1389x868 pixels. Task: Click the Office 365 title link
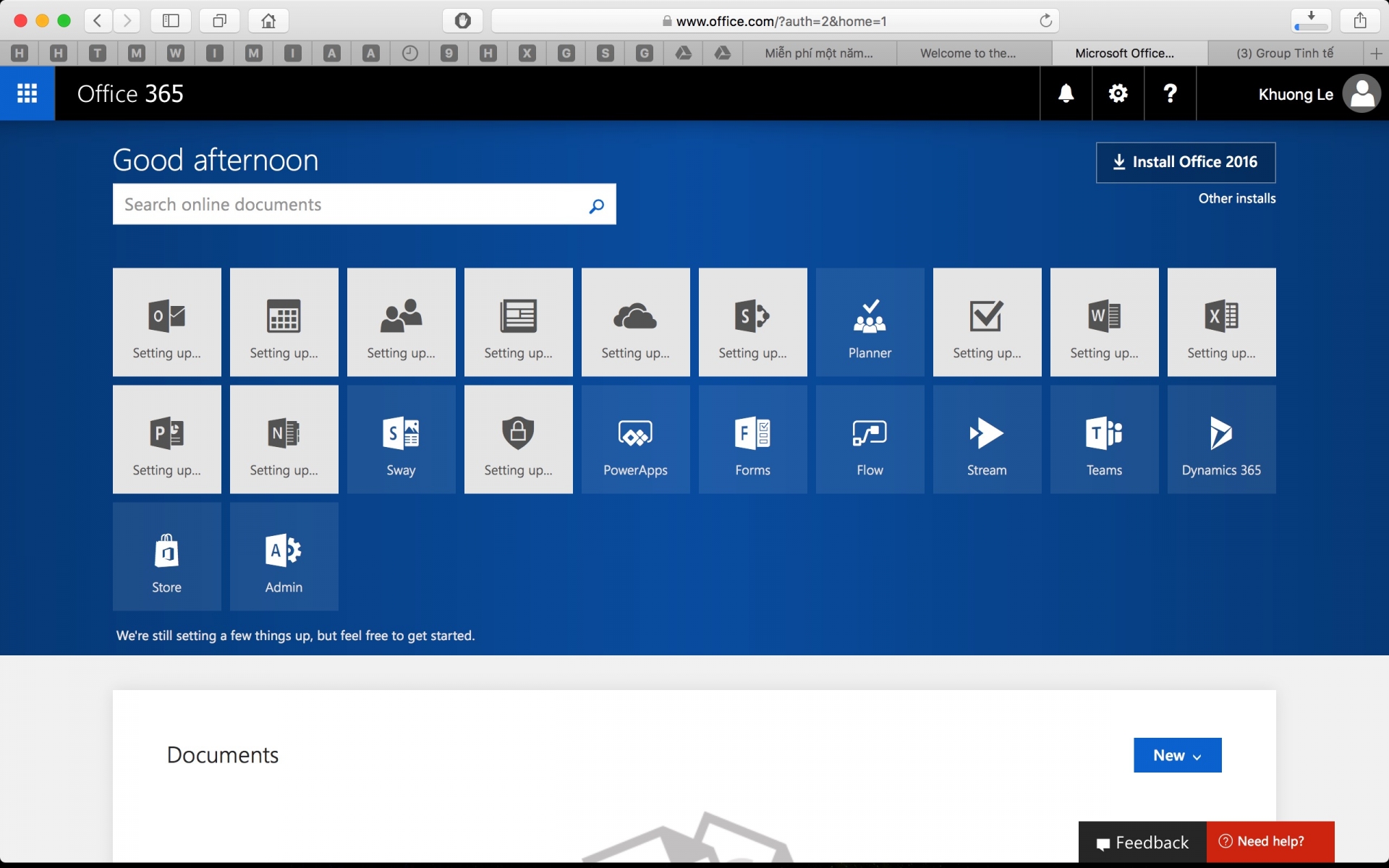click(130, 94)
